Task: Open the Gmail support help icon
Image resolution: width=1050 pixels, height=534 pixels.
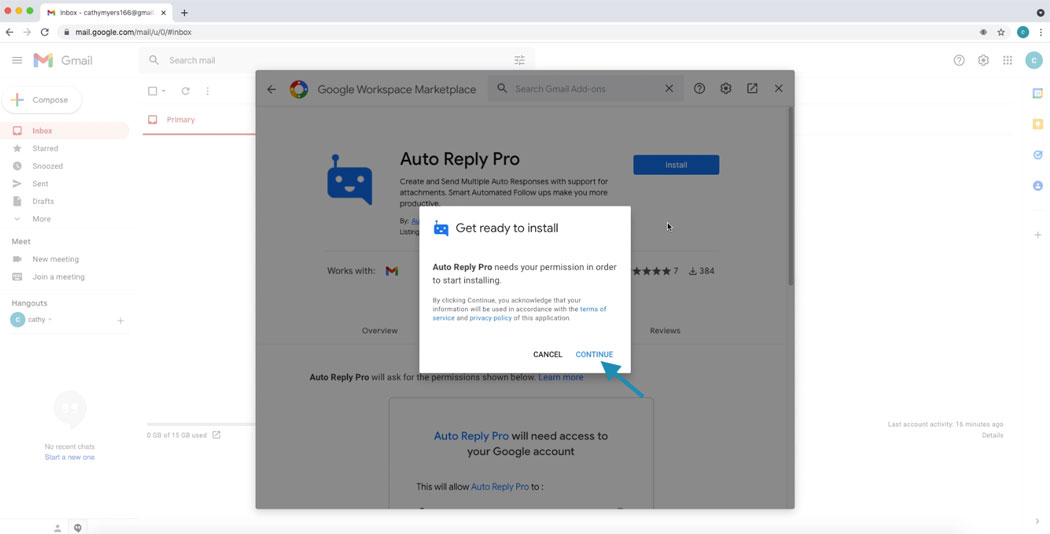Action: 959,60
